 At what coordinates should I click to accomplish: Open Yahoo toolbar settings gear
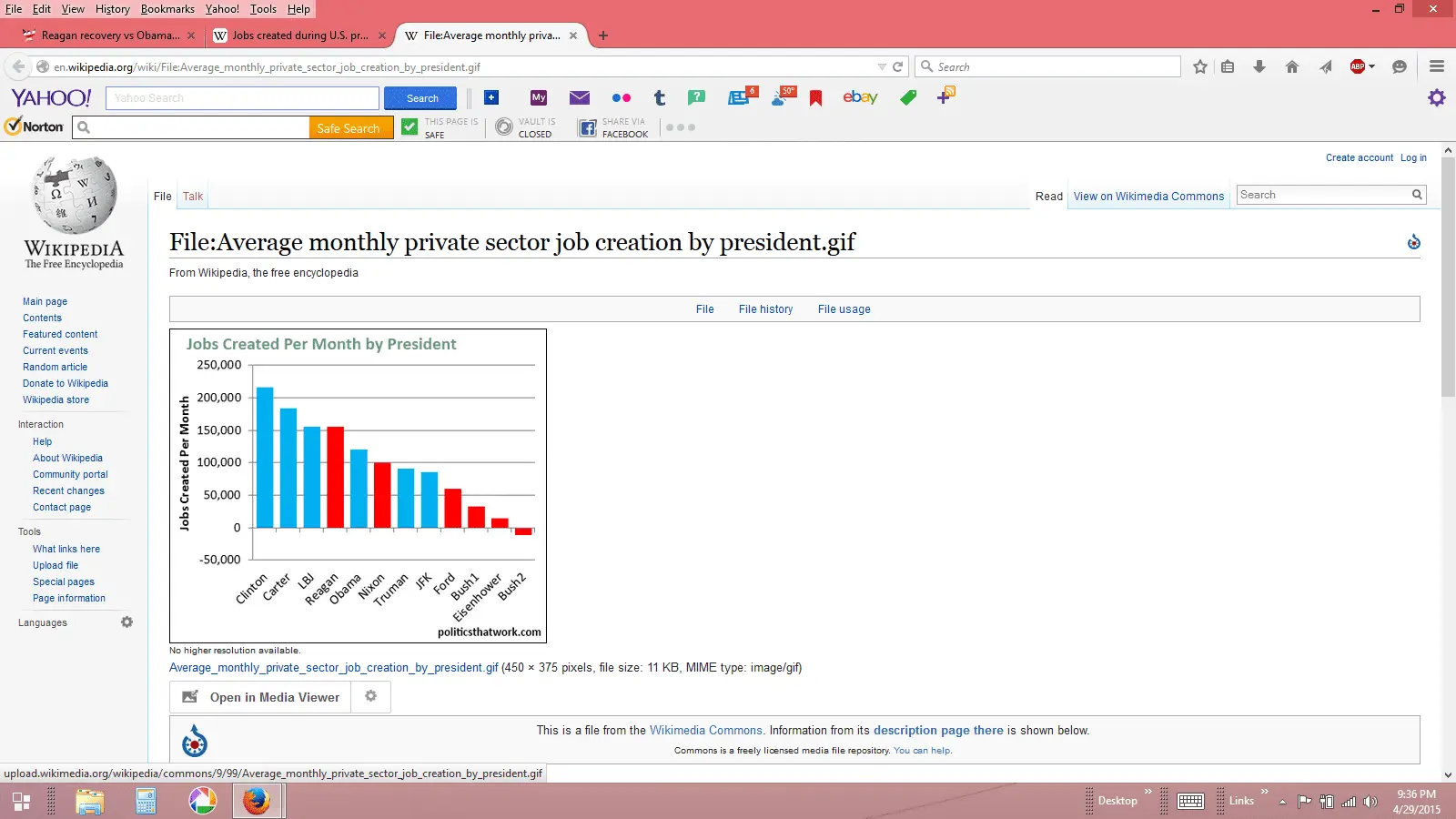pos(1437,97)
